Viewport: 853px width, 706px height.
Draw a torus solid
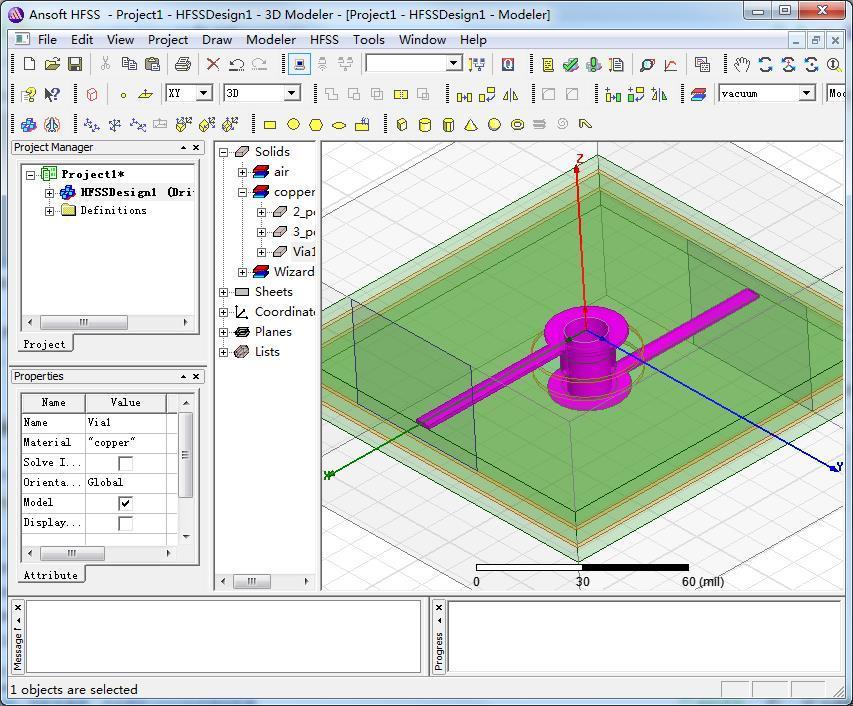coord(517,125)
